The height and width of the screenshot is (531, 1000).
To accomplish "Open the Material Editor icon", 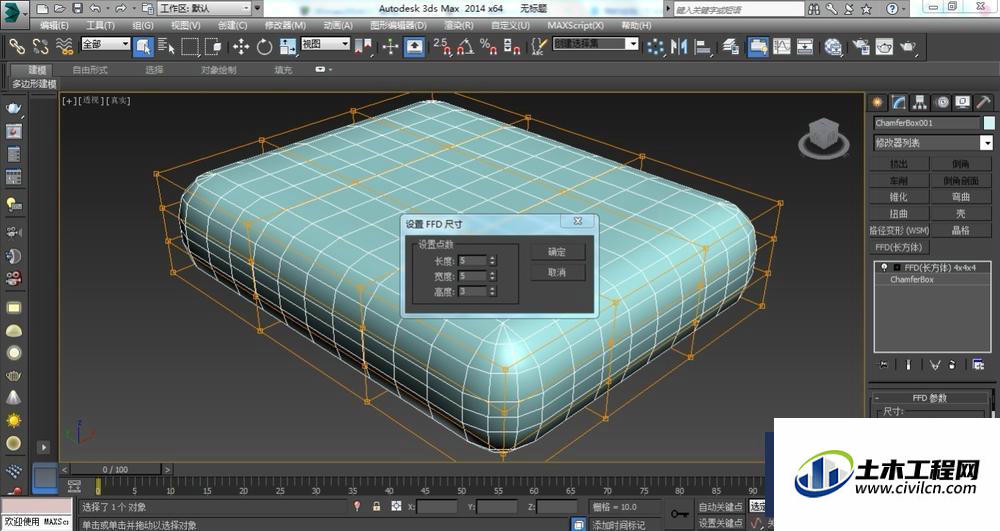I will tap(833, 47).
